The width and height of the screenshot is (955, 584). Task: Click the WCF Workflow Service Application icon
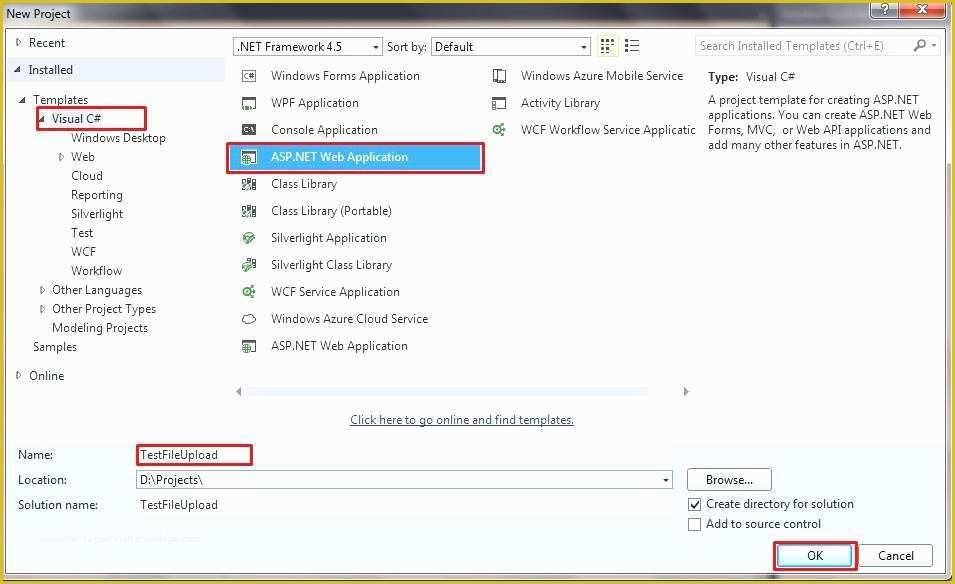[x=499, y=130]
